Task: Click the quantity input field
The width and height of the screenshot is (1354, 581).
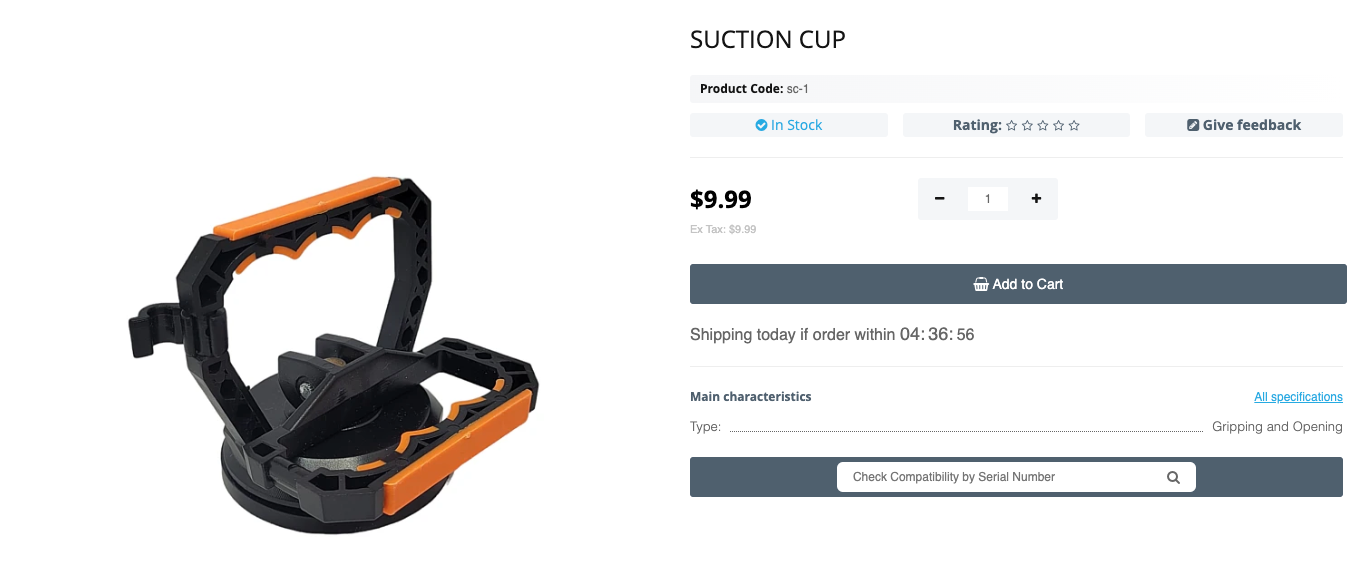Action: click(988, 199)
